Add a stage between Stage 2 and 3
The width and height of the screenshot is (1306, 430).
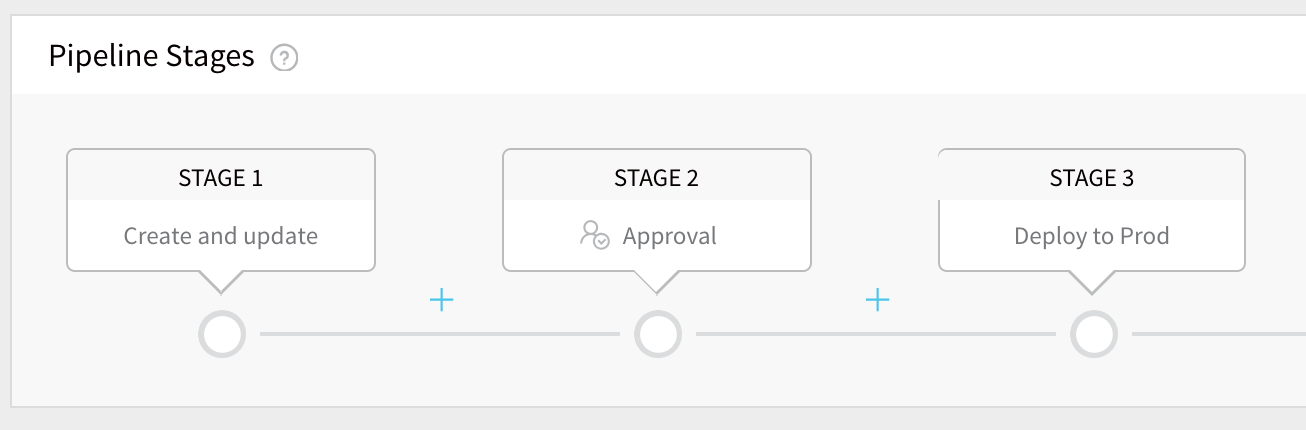(x=877, y=299)
